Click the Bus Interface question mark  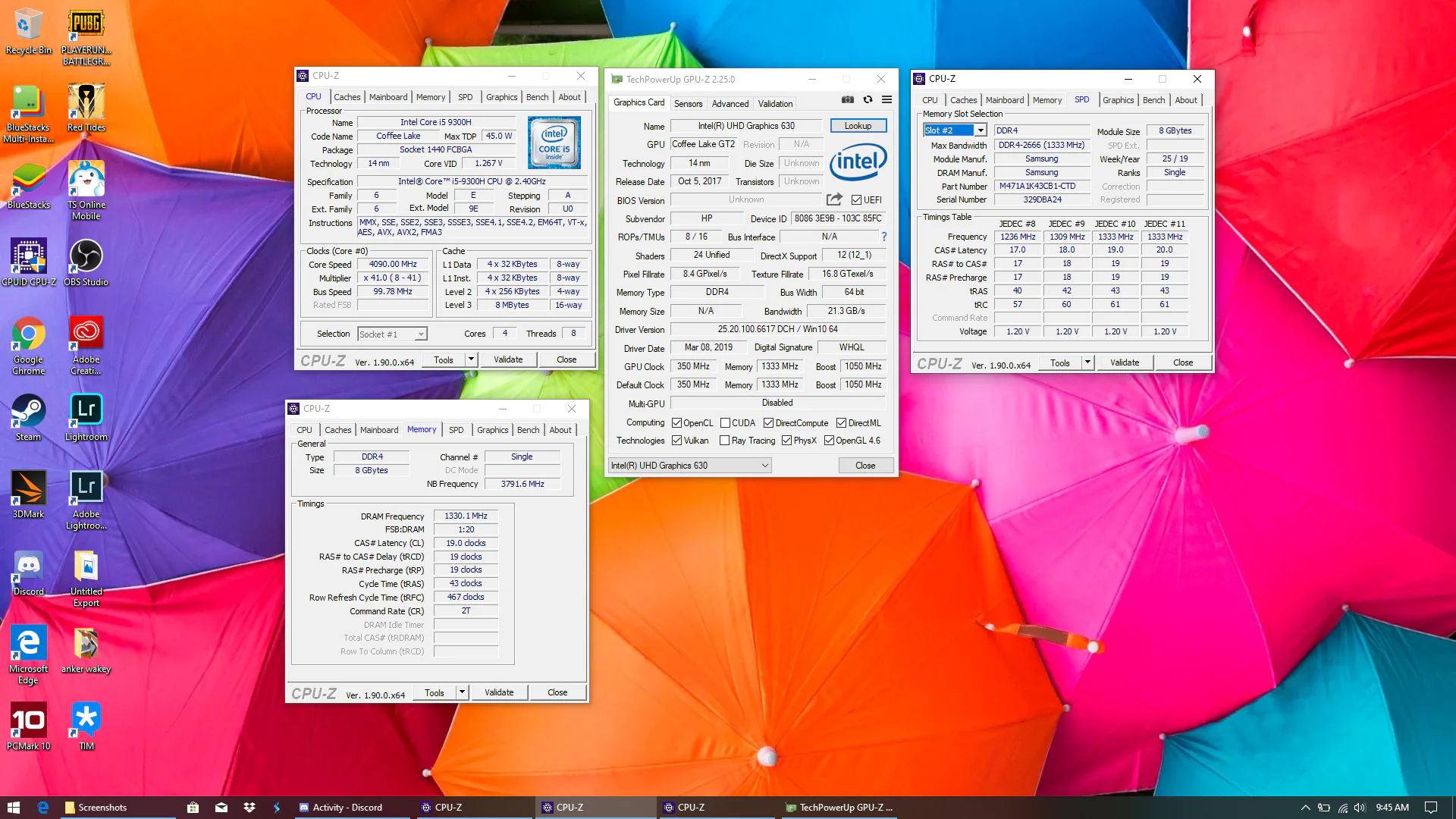884,237
